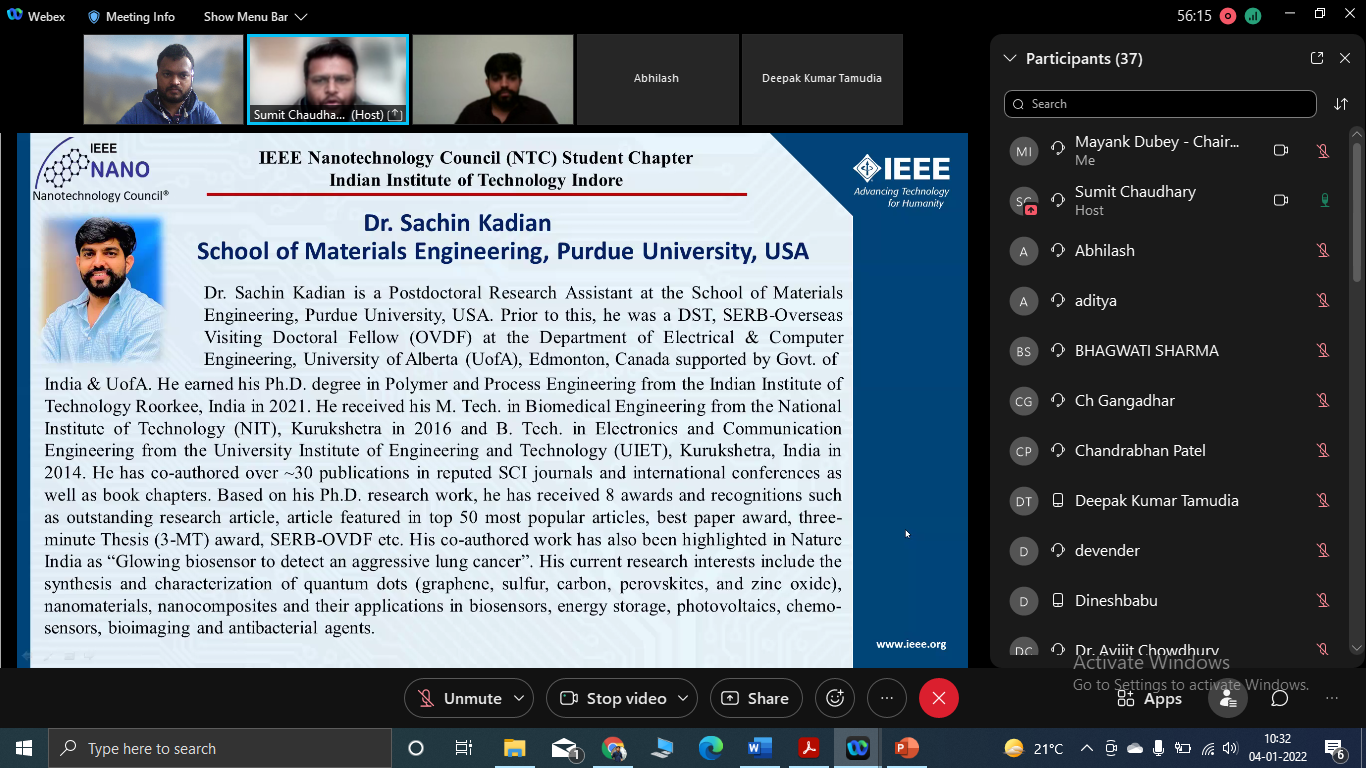Image resolution: width=1366 pixels, height=768 pixels.
Task: Open Task View on the taskbar
Action: [464, 748]
